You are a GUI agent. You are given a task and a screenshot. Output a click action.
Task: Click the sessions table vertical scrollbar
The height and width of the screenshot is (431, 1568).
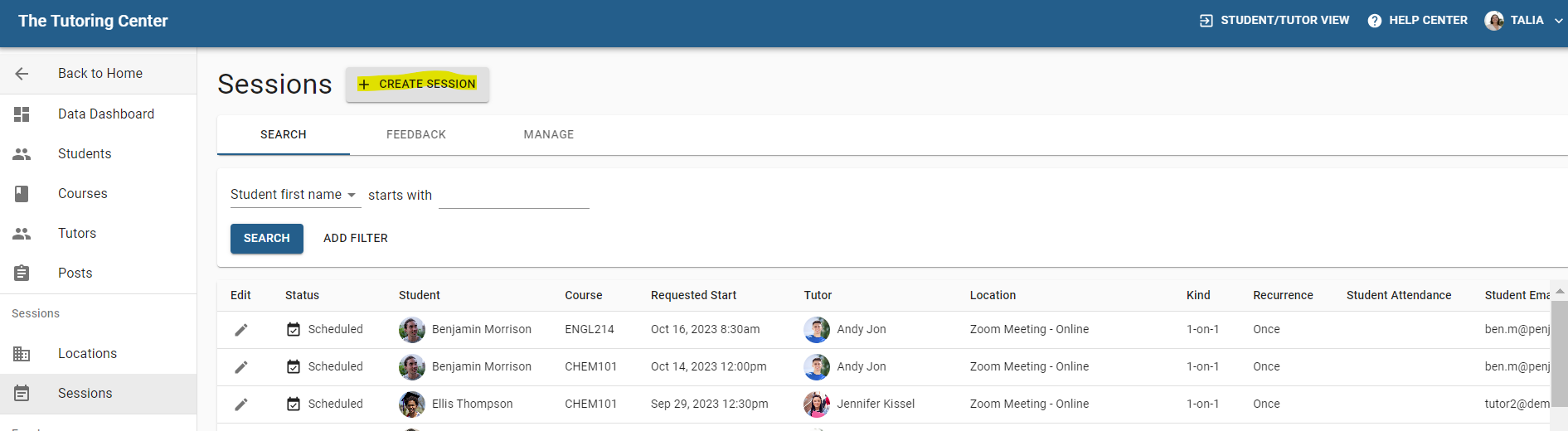[1559, 356]
